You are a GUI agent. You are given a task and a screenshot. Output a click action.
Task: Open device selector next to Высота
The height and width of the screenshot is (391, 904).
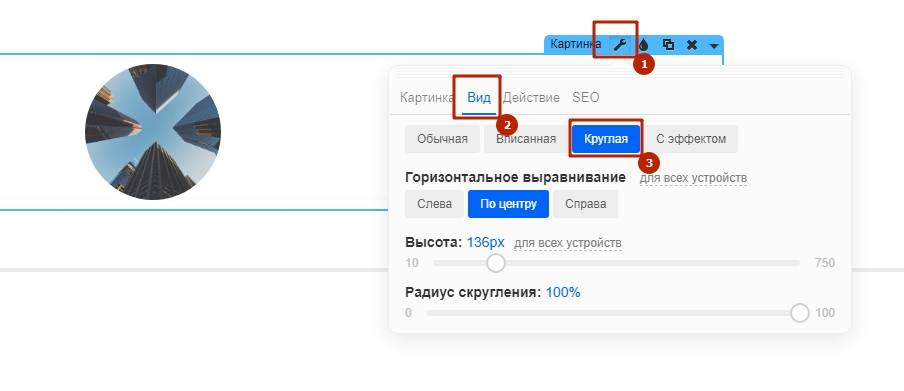coord(568,243)
